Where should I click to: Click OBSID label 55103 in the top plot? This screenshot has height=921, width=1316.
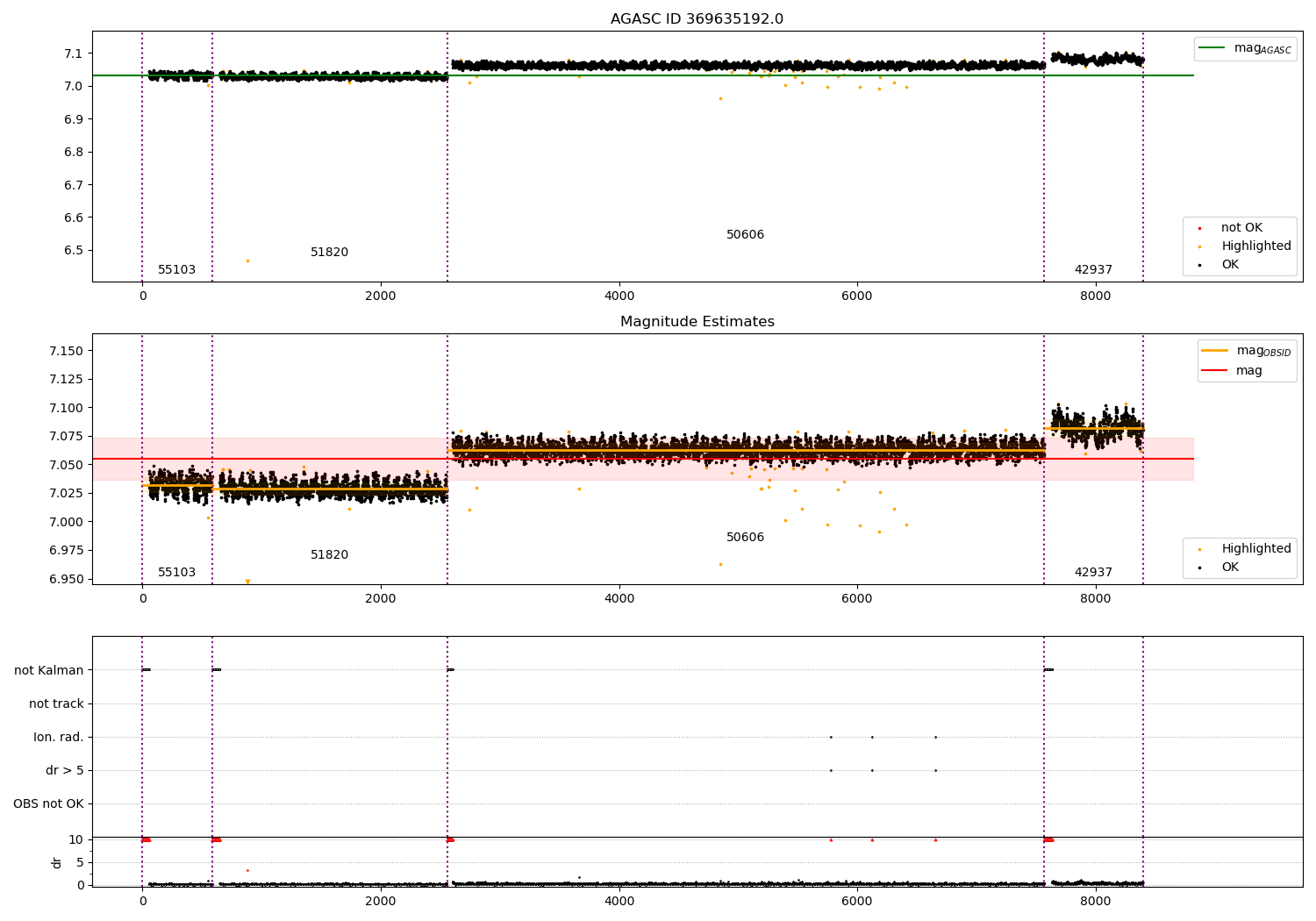pyautogui.click(x=176, y=270)
